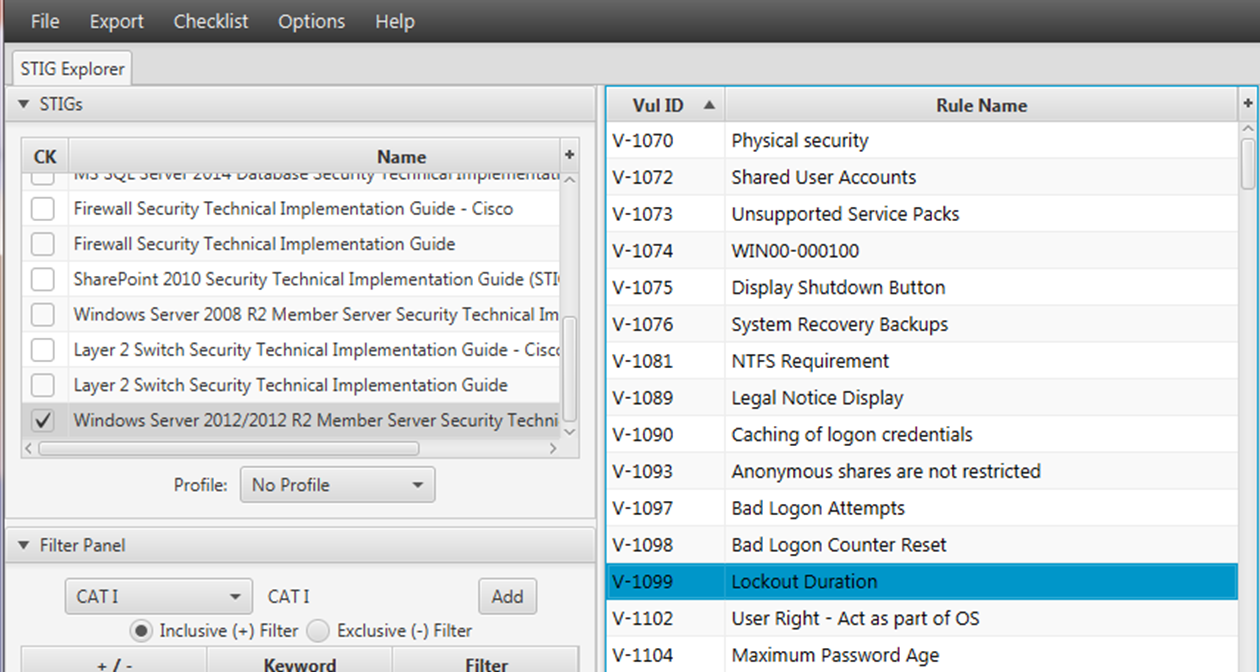Click the STIG list scroll-down arrow
The image size is (1260, 672).
[x=570, y=431]
